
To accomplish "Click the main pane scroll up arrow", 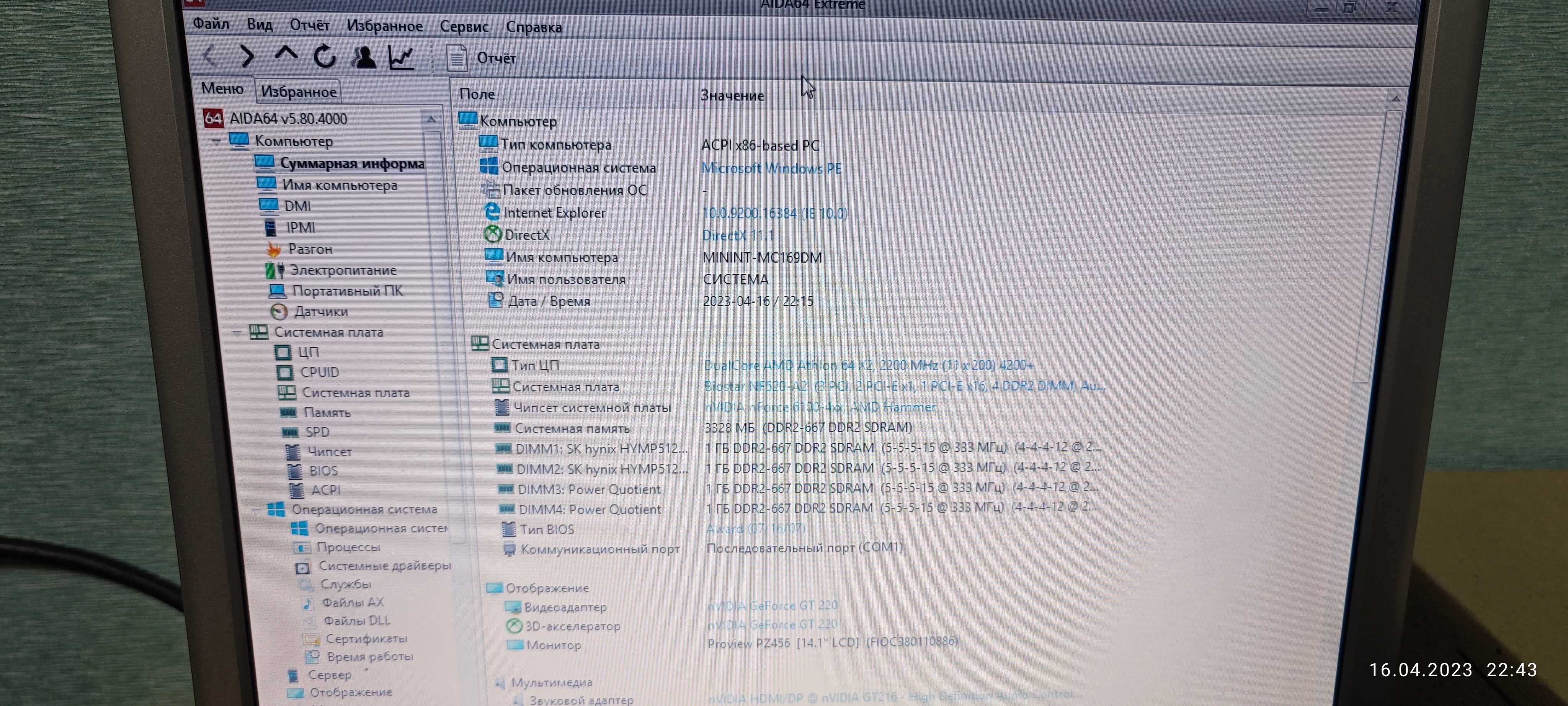I will [1396, 99].
